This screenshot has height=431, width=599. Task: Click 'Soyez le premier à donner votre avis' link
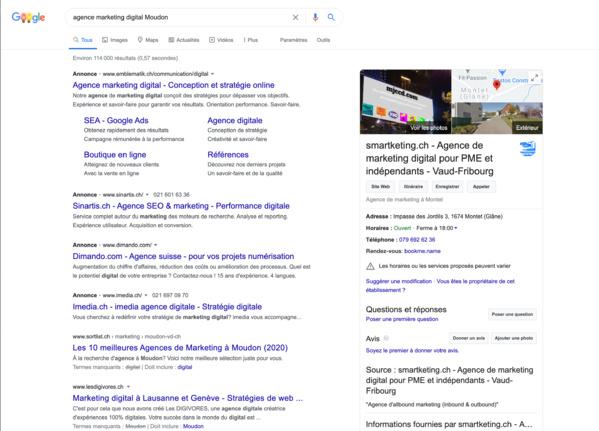[412, 350]
